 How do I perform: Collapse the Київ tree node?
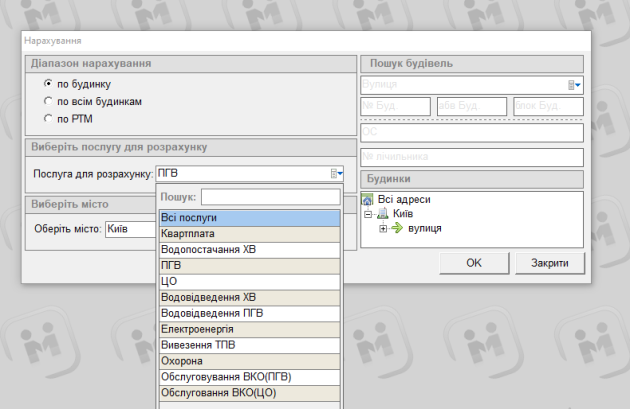369,214
